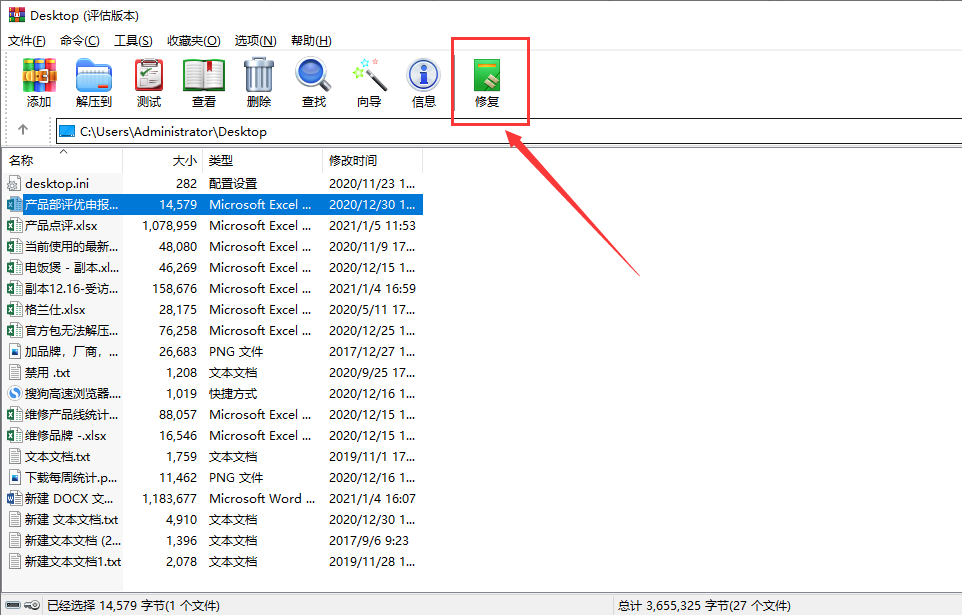Open the 收藏夹(O) menu
This screenshot has width=962, height=615.
tap(194, 41)
